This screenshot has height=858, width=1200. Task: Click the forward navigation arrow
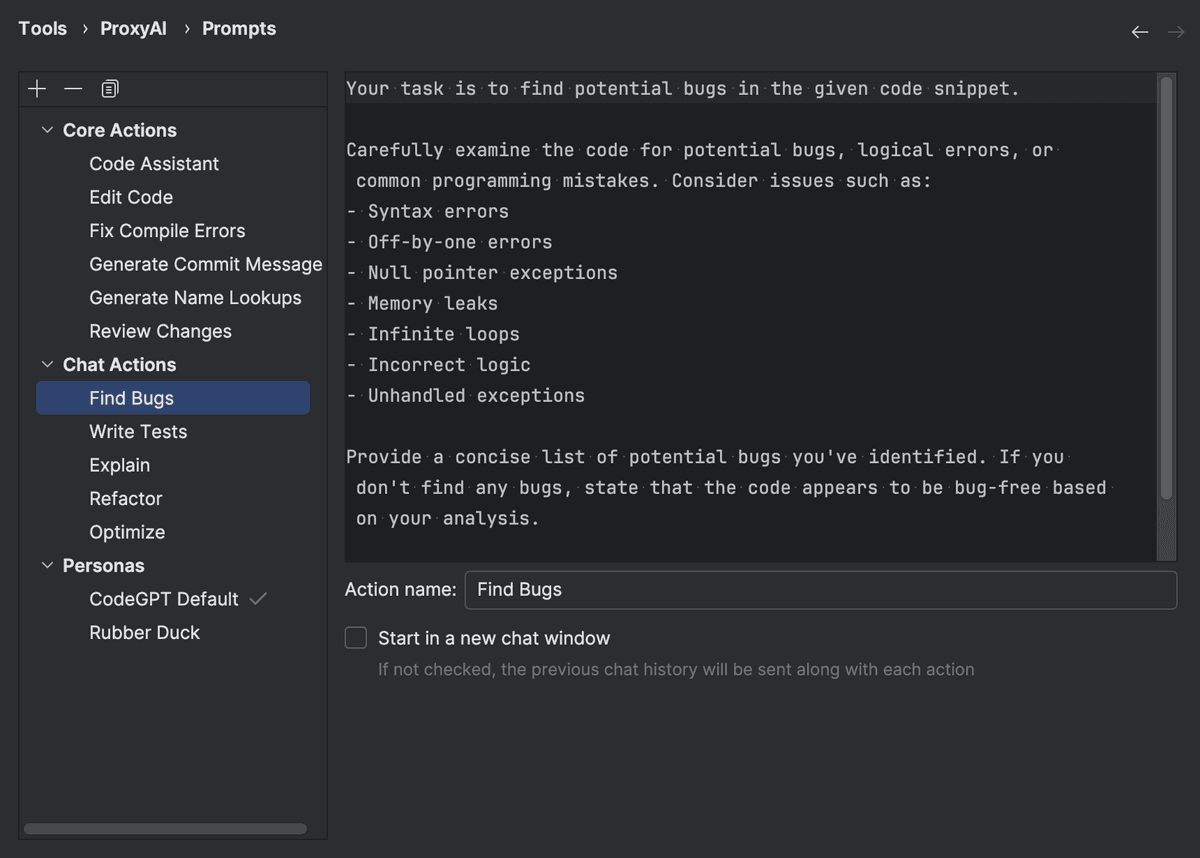[x=1175, y=32]
